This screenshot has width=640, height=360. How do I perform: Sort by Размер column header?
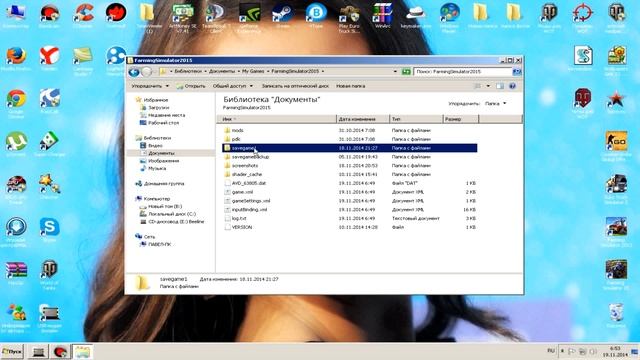460,119
